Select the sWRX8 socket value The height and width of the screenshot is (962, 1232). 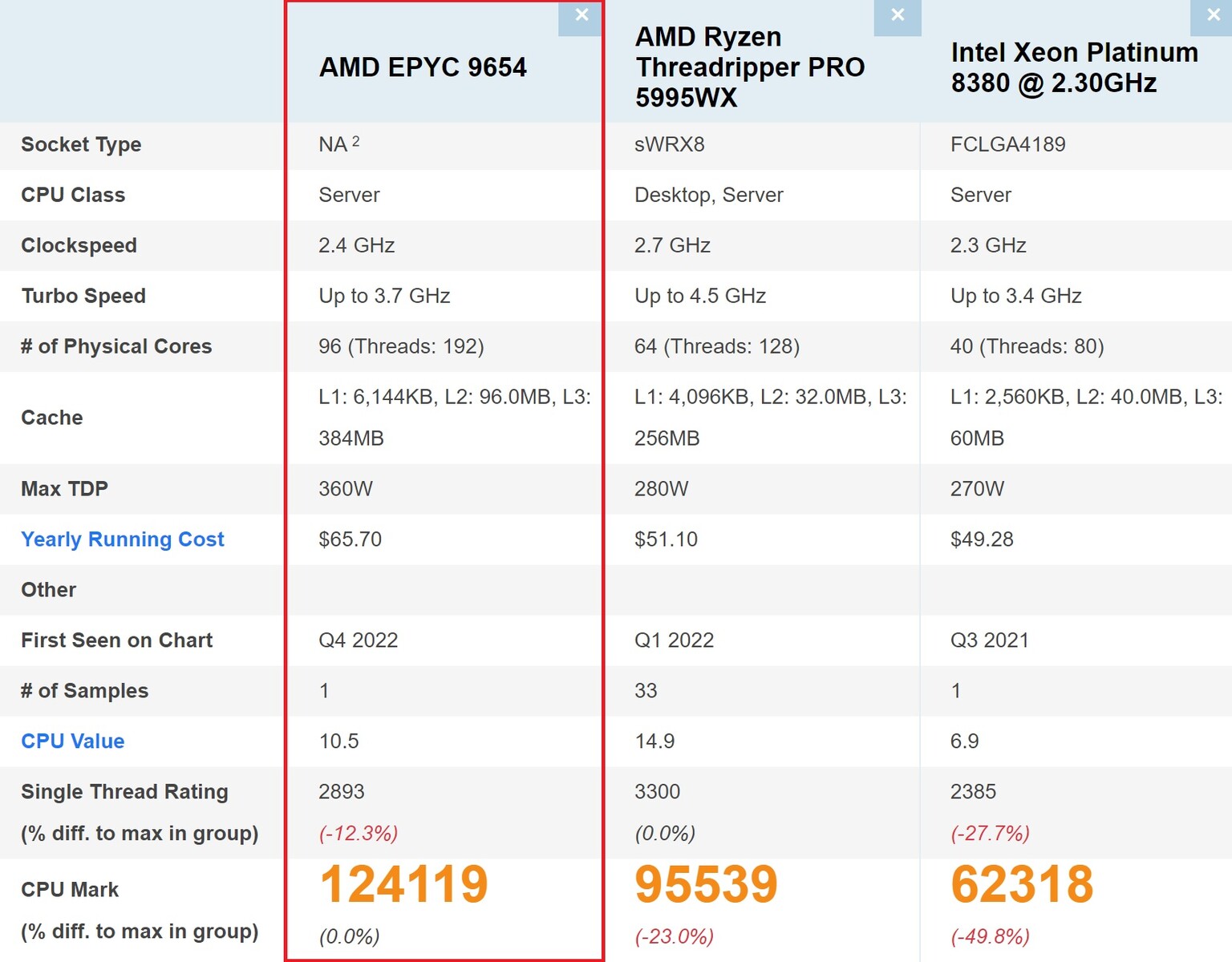[669, 145]
